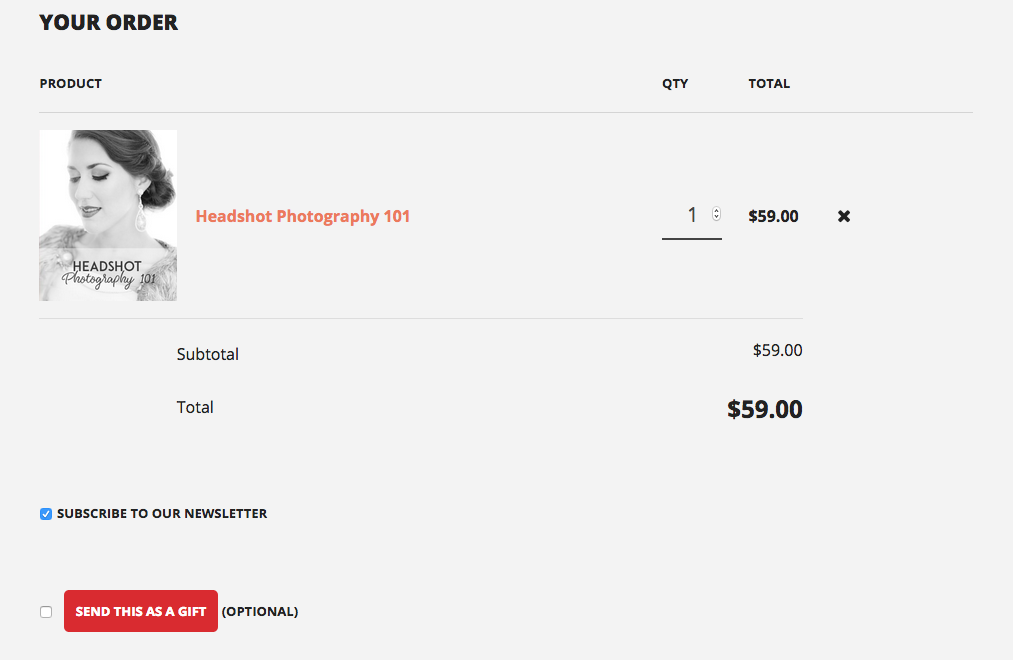Image resolution: width=1015 pixels, height=660 pixels.
Task: Click the red Send This As A Gift button
Action: 140,611
